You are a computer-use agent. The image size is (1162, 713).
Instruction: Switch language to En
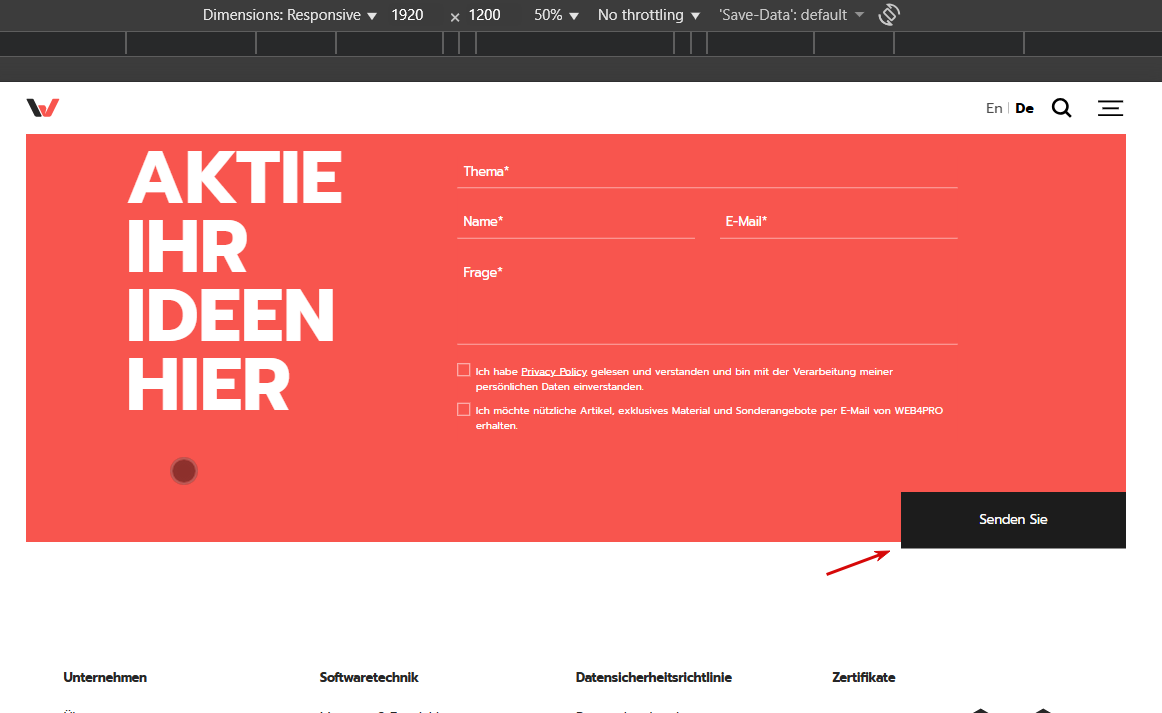994,108
